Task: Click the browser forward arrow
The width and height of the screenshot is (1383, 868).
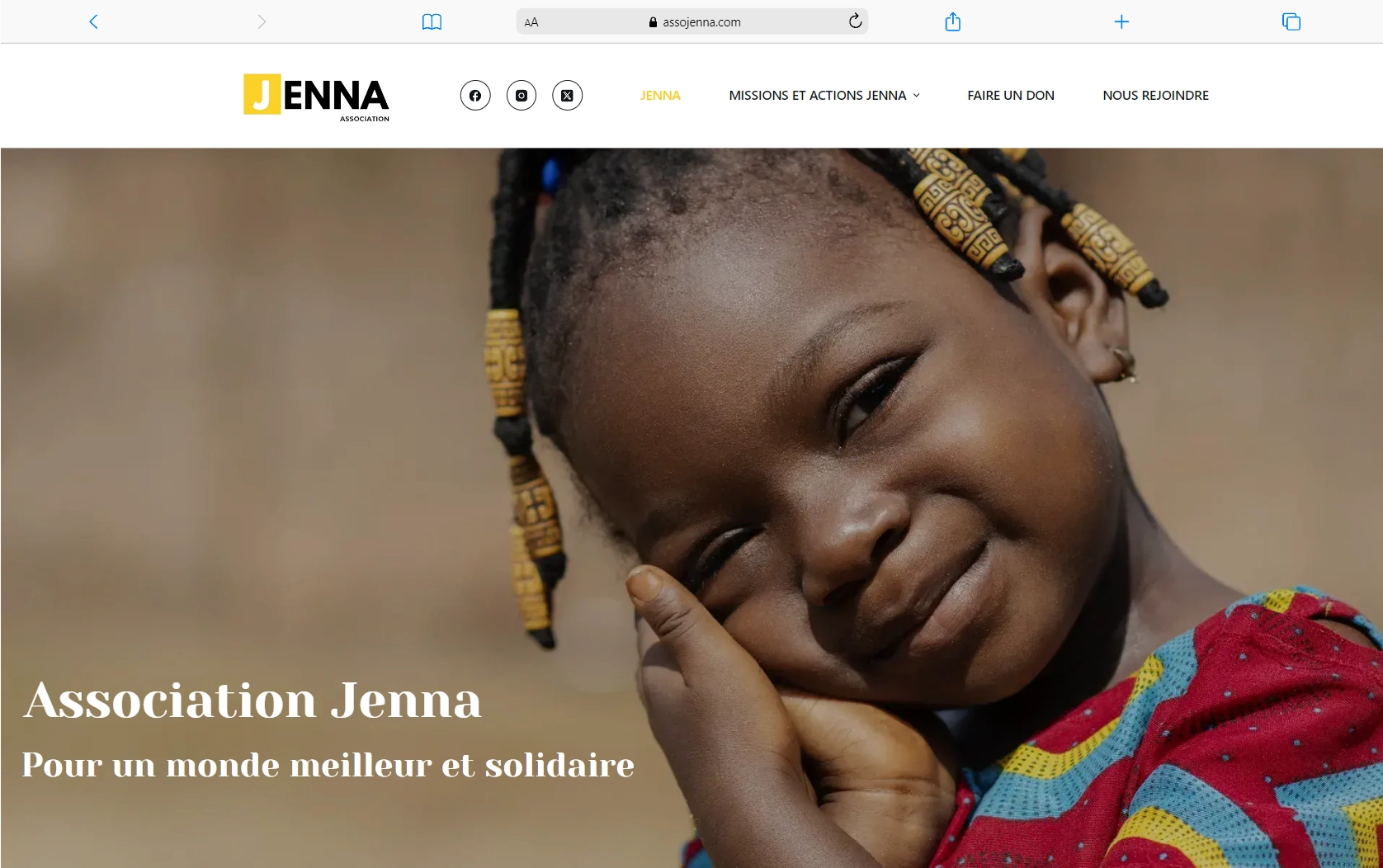Action: (x=262, y=21)
